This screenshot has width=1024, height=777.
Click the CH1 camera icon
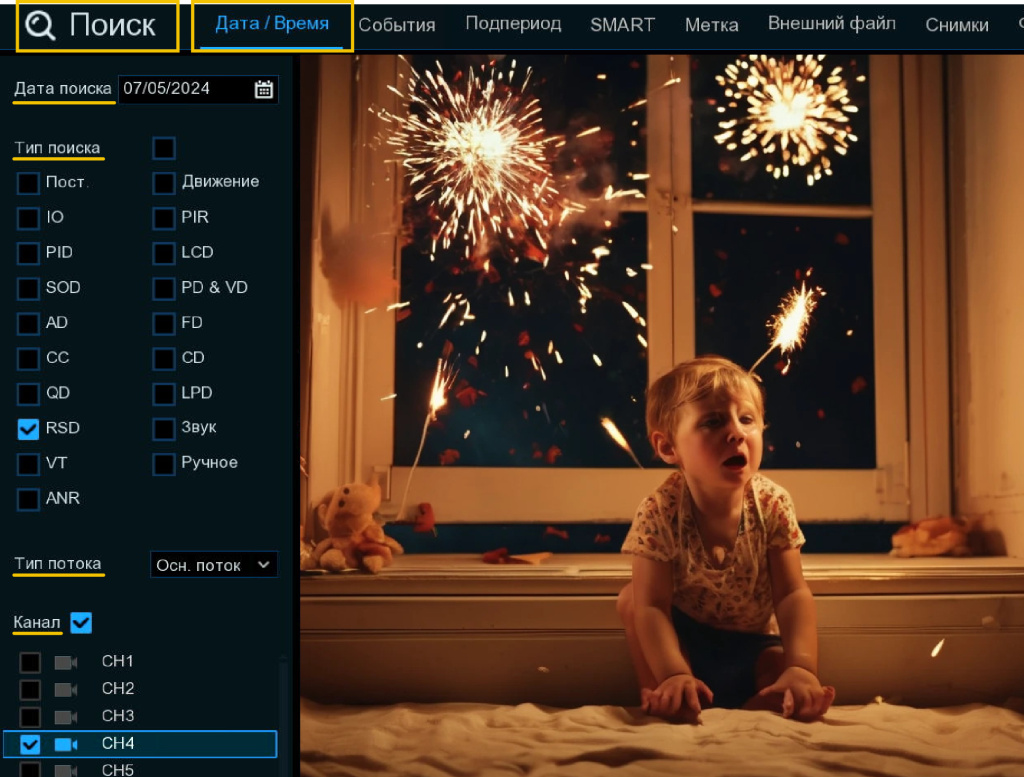click(x=66, y=662)
